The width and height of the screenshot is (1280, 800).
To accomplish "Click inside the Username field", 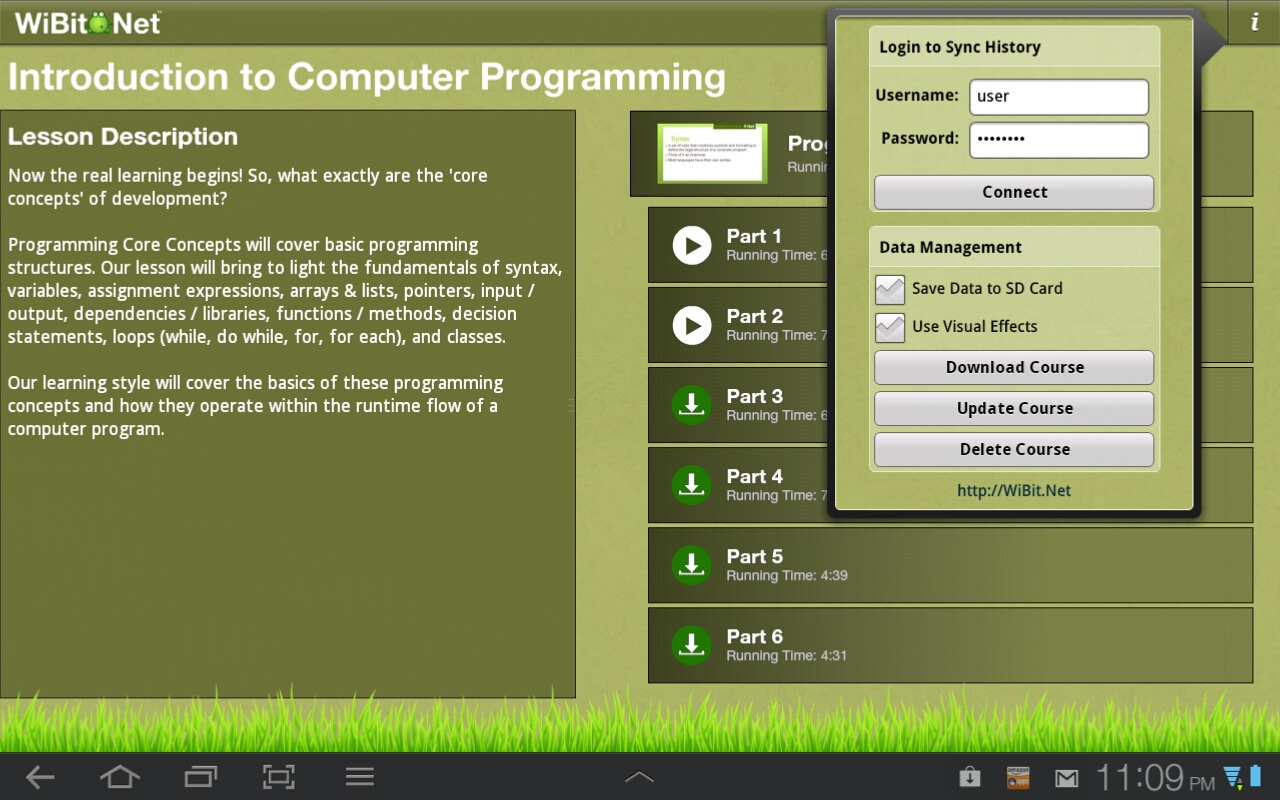I will pyautogui.click(x=1058, y=96).
